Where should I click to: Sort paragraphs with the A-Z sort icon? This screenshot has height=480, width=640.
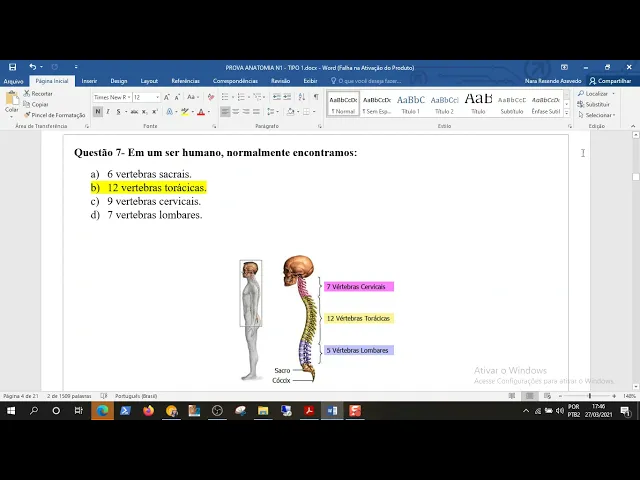pyautogui.click(x=302, y=97)
